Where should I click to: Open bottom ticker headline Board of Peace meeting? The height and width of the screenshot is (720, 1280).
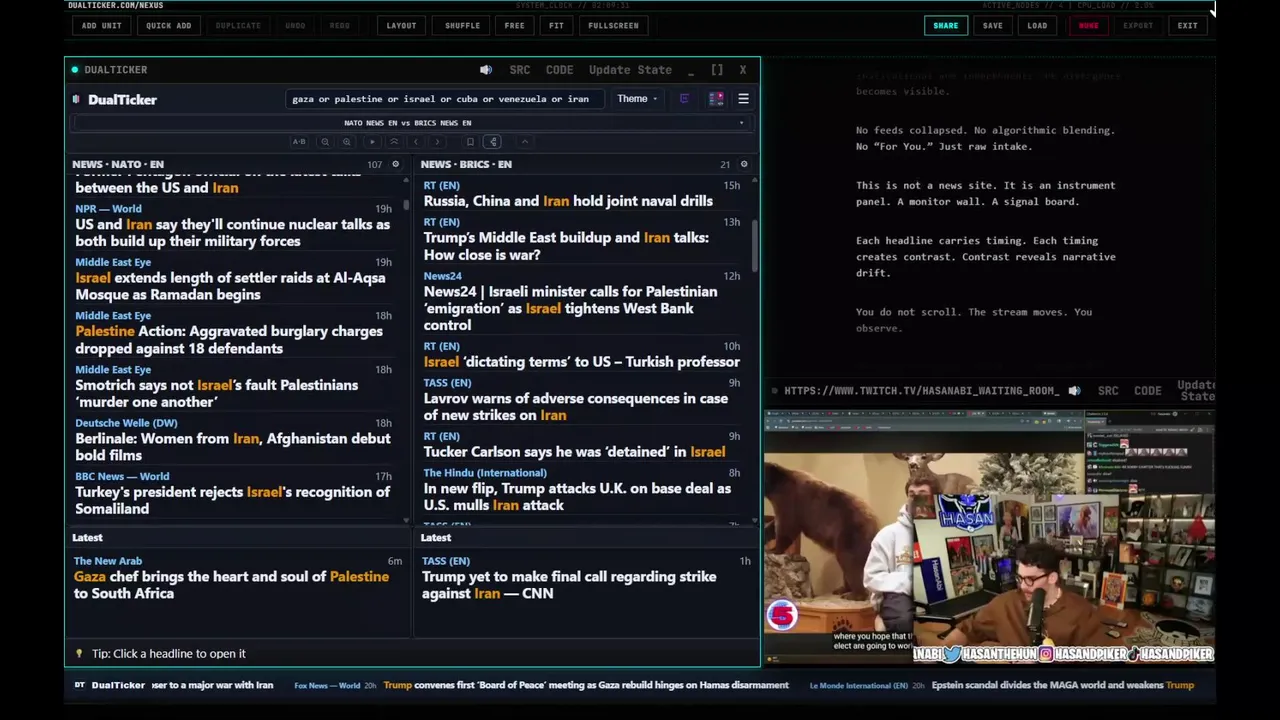[586, 686]
